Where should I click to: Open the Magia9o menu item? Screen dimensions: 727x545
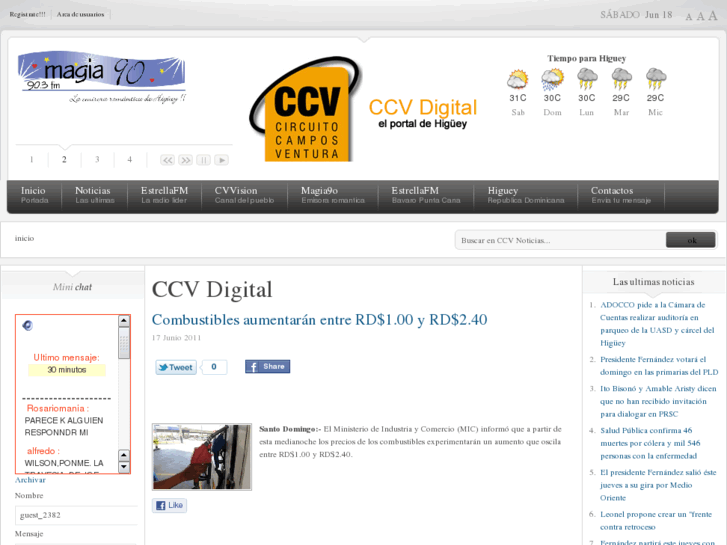332,195
